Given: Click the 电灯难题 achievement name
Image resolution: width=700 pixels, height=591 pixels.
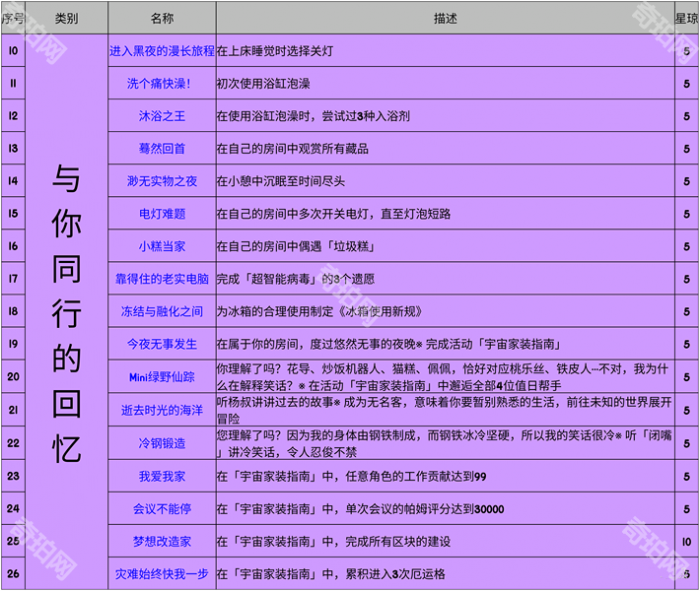Looking at the screenshot, I should coord(161,214).
